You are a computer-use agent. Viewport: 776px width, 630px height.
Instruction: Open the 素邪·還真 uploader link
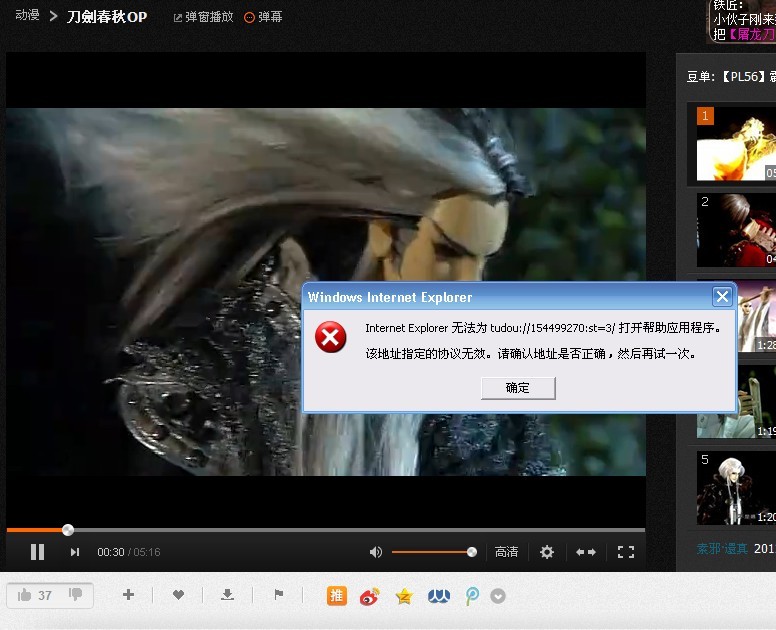722,548
